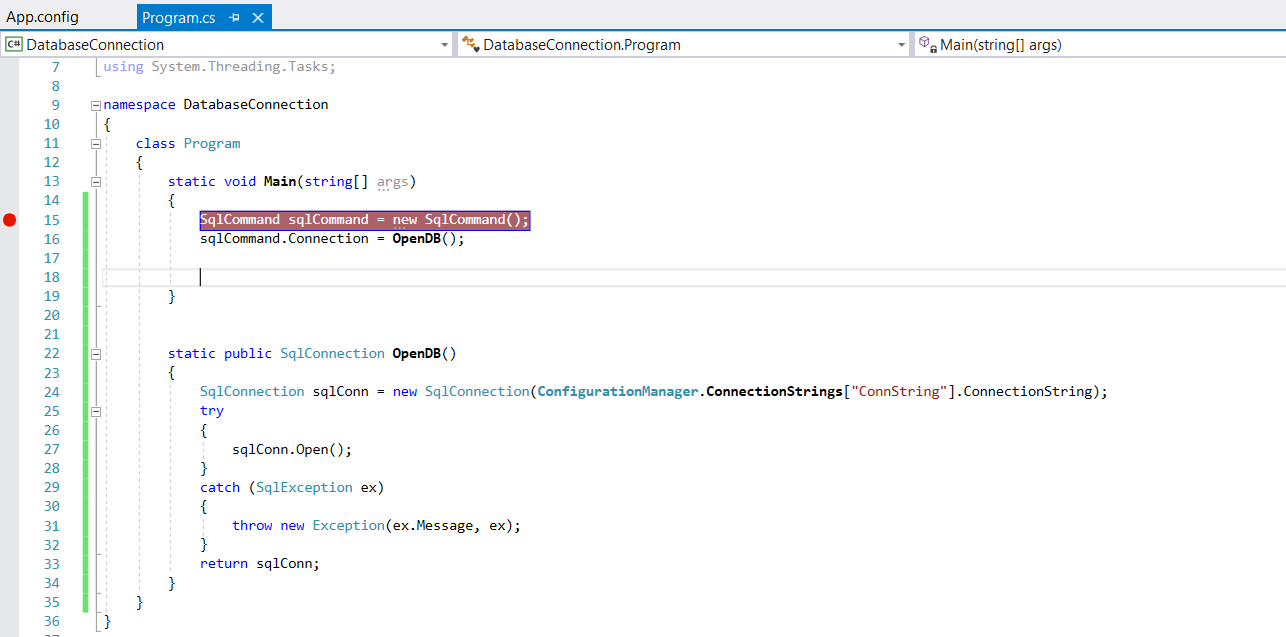Click the class icon beside DatabaseConnection.Program

click(x=470, y=44)
